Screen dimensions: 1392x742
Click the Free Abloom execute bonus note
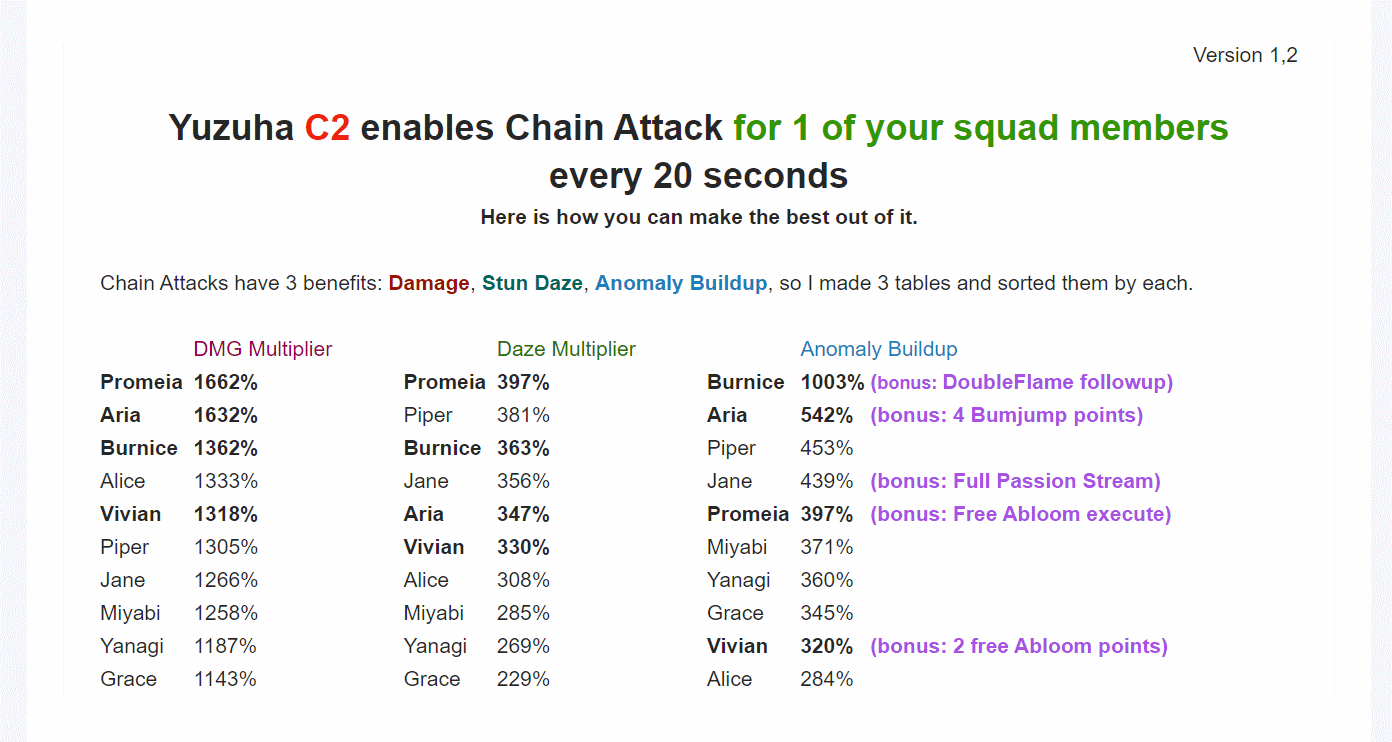tap(1020, 514)
